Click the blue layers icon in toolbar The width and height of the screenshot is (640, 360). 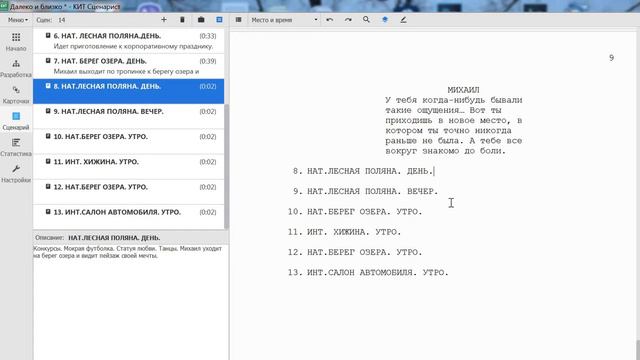point(384,20)
